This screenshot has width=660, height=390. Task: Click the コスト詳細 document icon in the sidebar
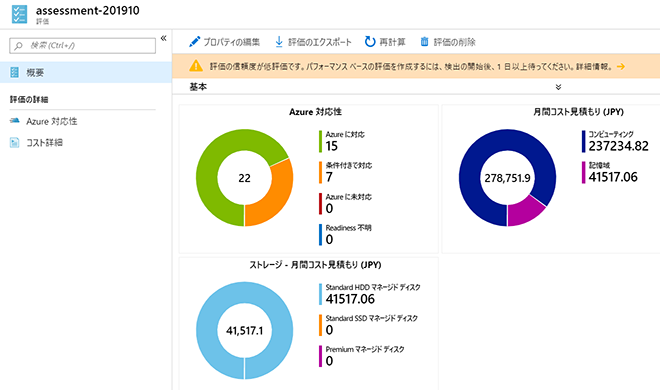tap(15, 143)
